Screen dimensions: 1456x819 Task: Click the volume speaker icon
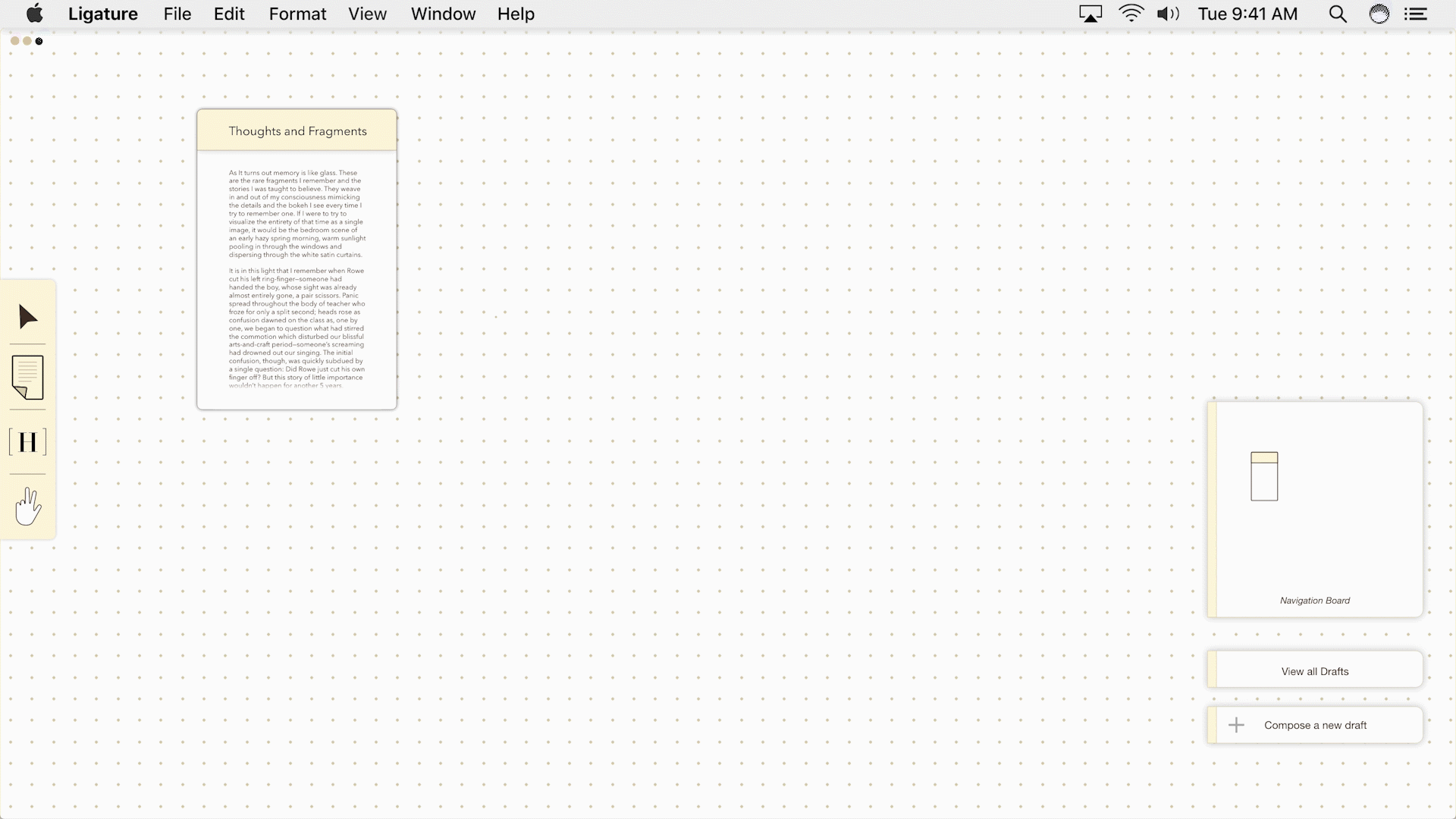(1168, 14)
